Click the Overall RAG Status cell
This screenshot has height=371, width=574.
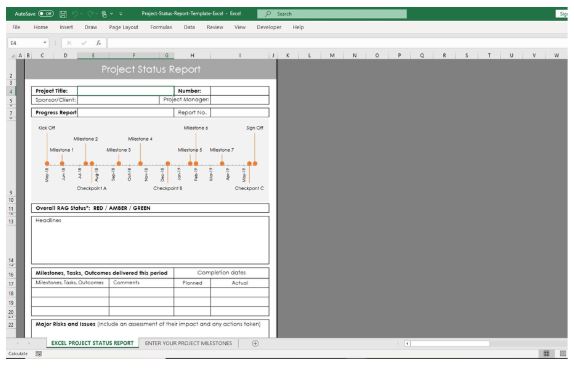point(150,208)
